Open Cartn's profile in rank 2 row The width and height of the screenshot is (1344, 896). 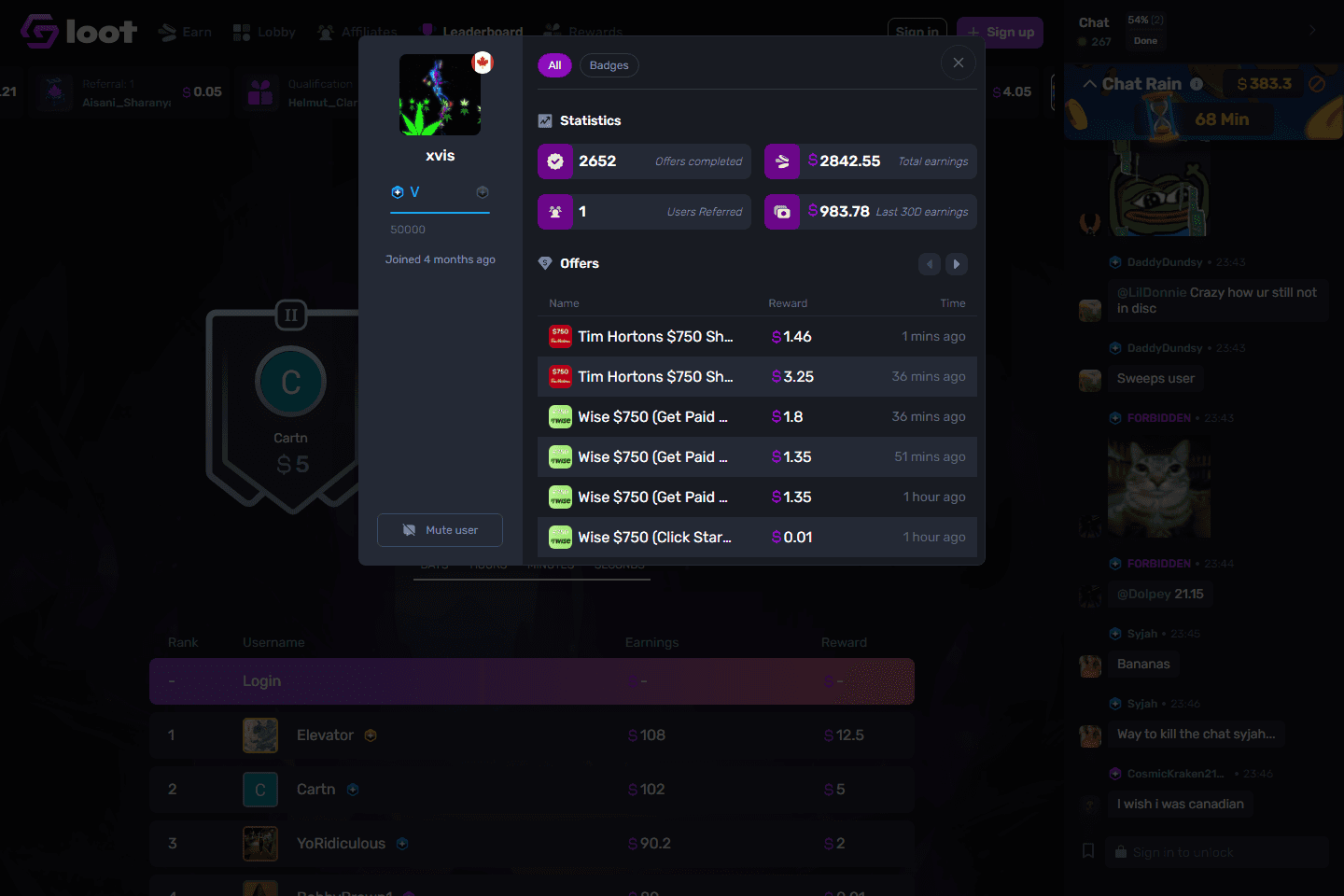pos(315,790)
